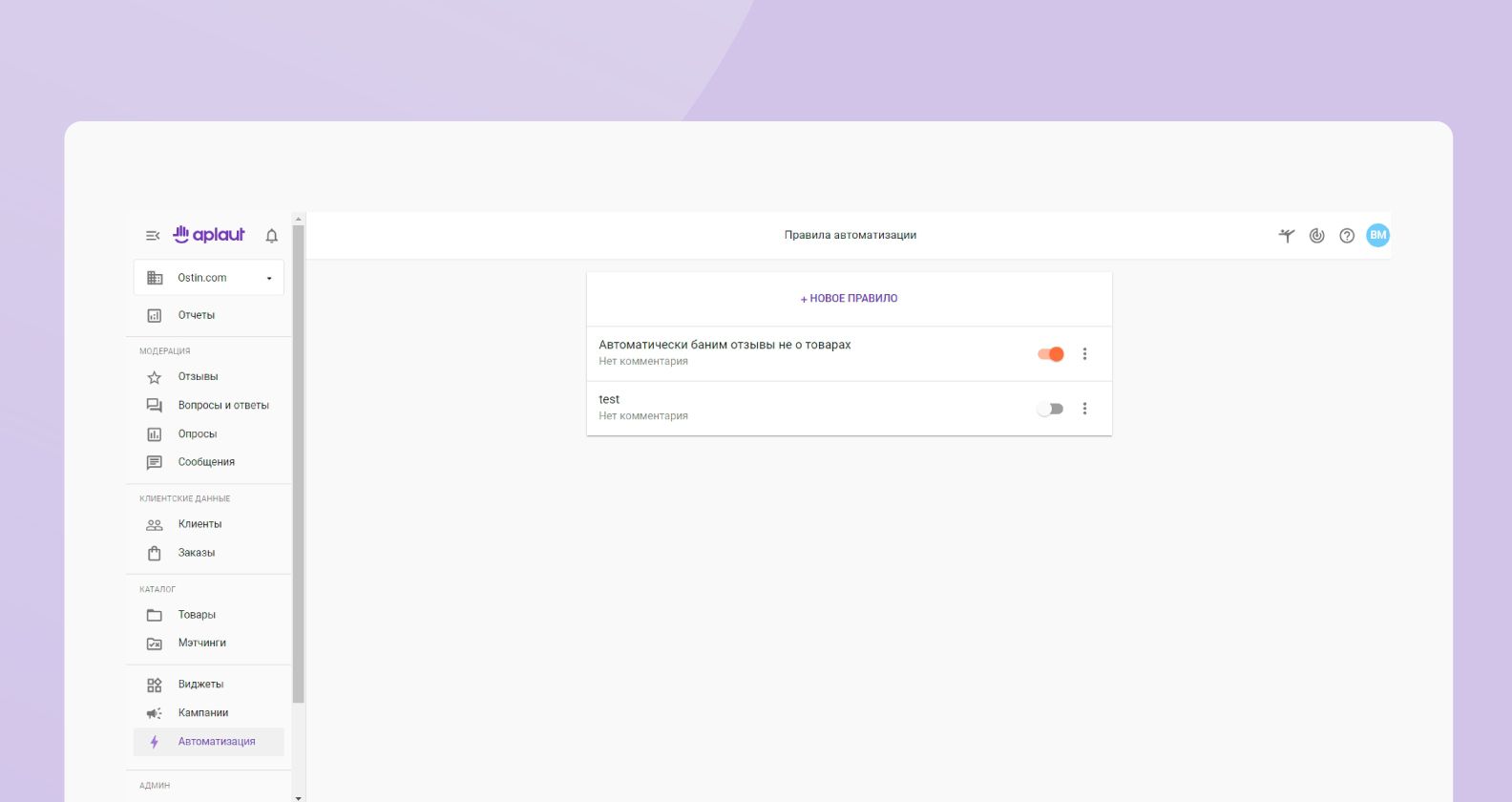
Task: Go to Отзывы in the sidebar
Action: [198, 377]
